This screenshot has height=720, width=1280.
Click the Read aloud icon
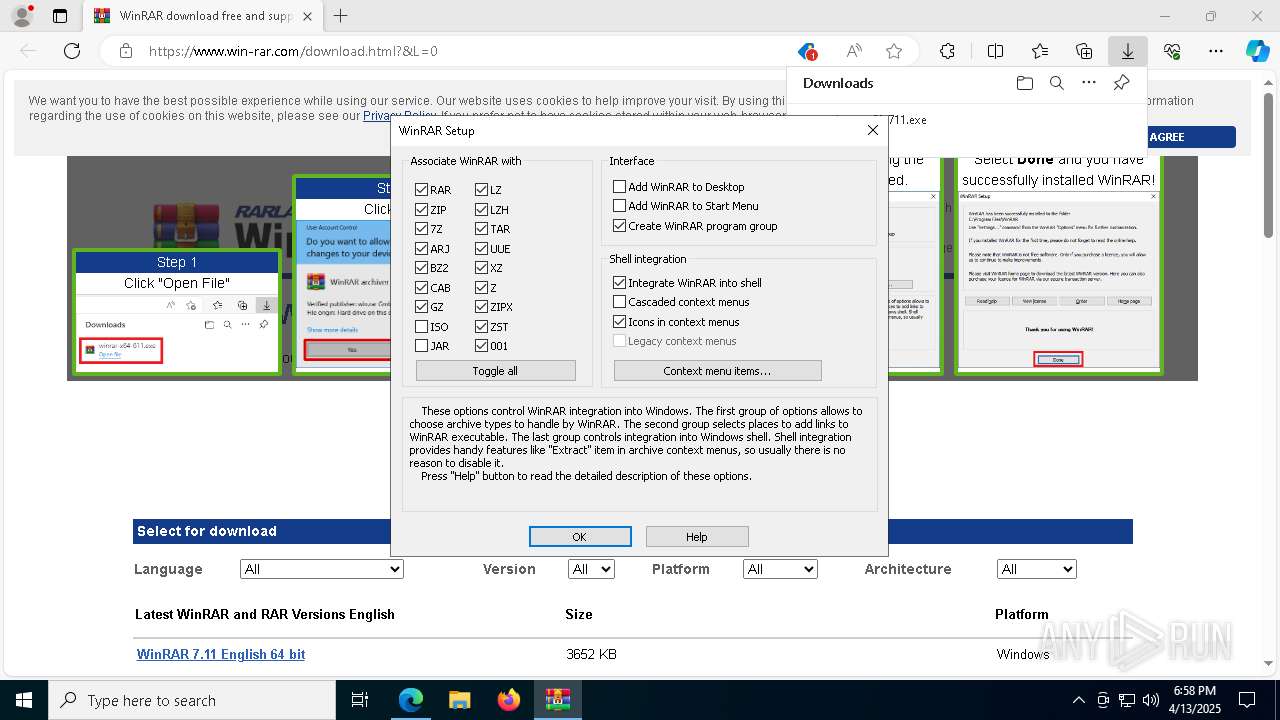point(854,51)
